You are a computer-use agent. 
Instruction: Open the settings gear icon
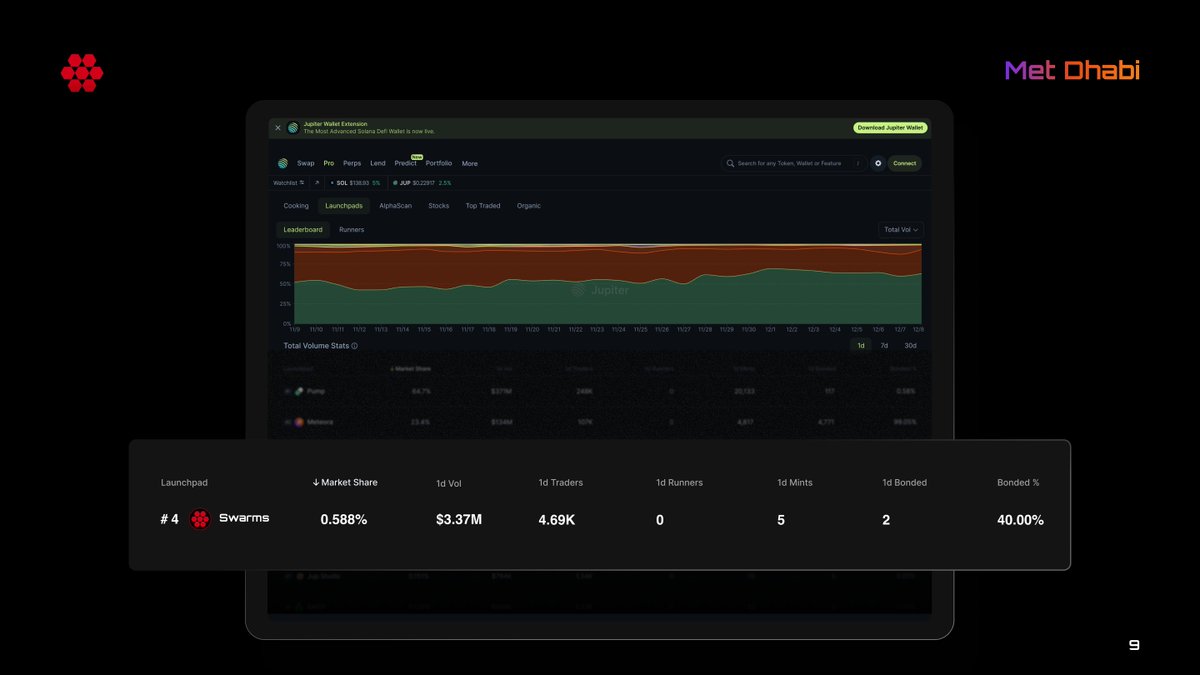878,163
